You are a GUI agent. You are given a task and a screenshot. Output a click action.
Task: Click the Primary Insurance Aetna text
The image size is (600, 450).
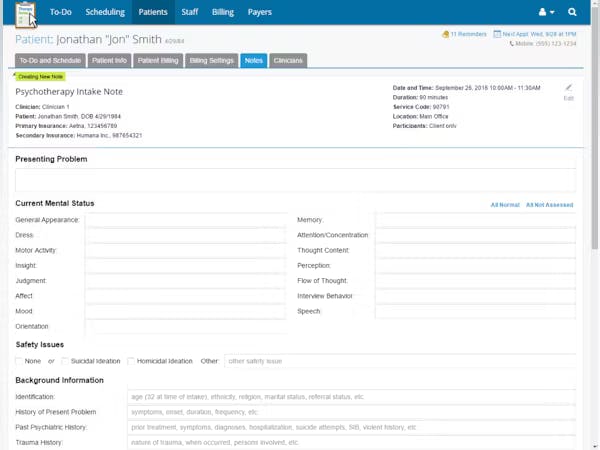(x=66, y=126)
